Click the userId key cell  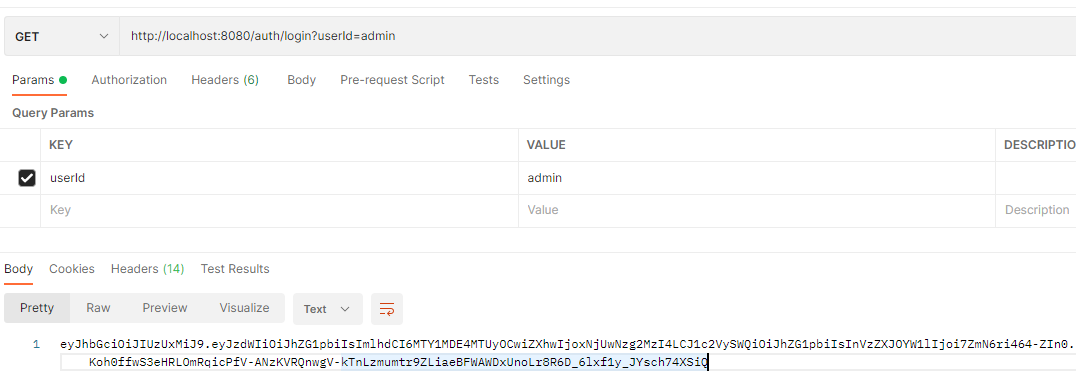pos(279,178)
